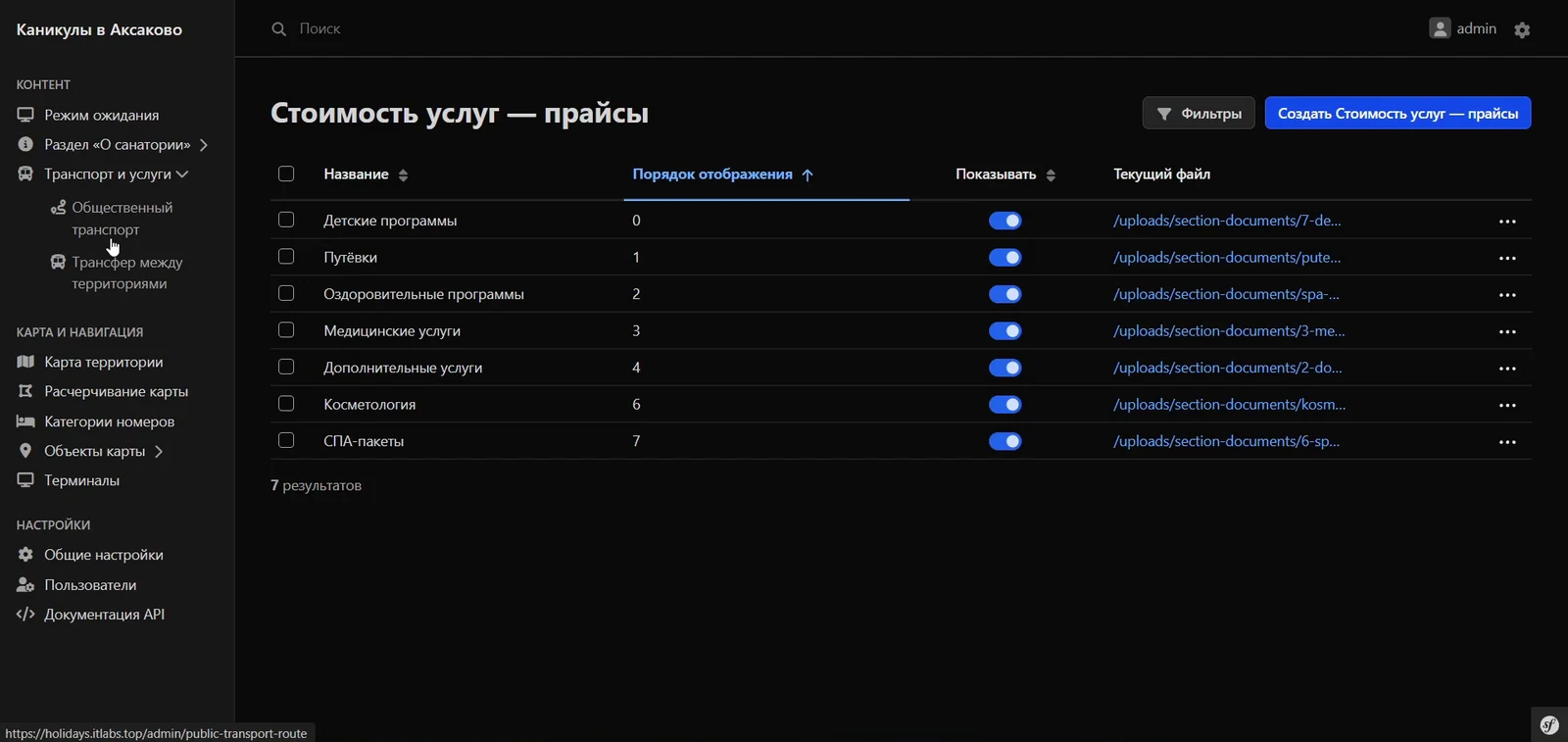Click the Общественный транспорт route icon
The image size is (1568, 742).
(x=58, y=207)
